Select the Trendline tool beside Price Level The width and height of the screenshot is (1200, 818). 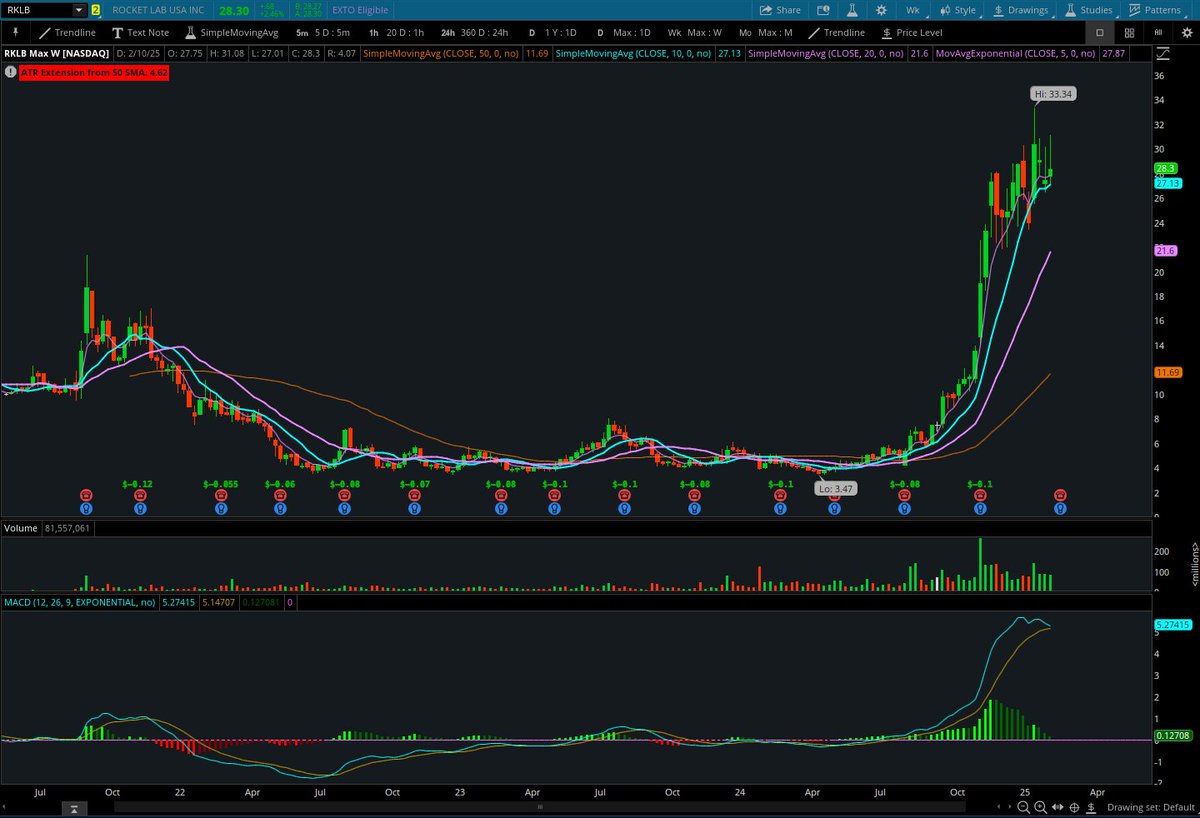[837, 32]
